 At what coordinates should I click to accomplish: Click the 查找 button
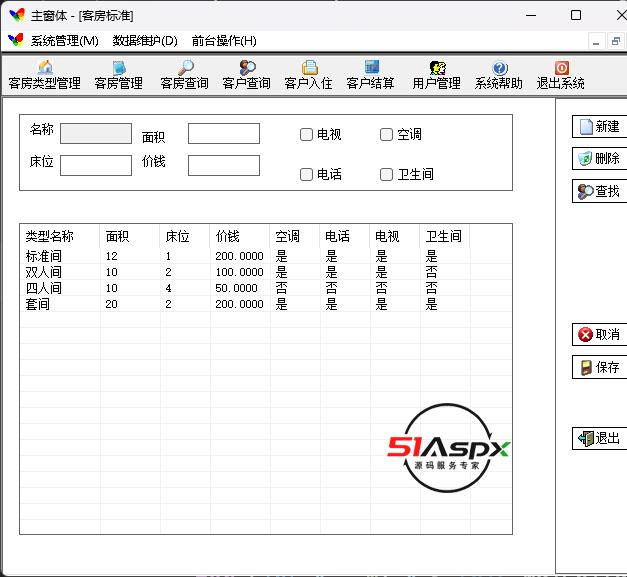coord(600,191)
